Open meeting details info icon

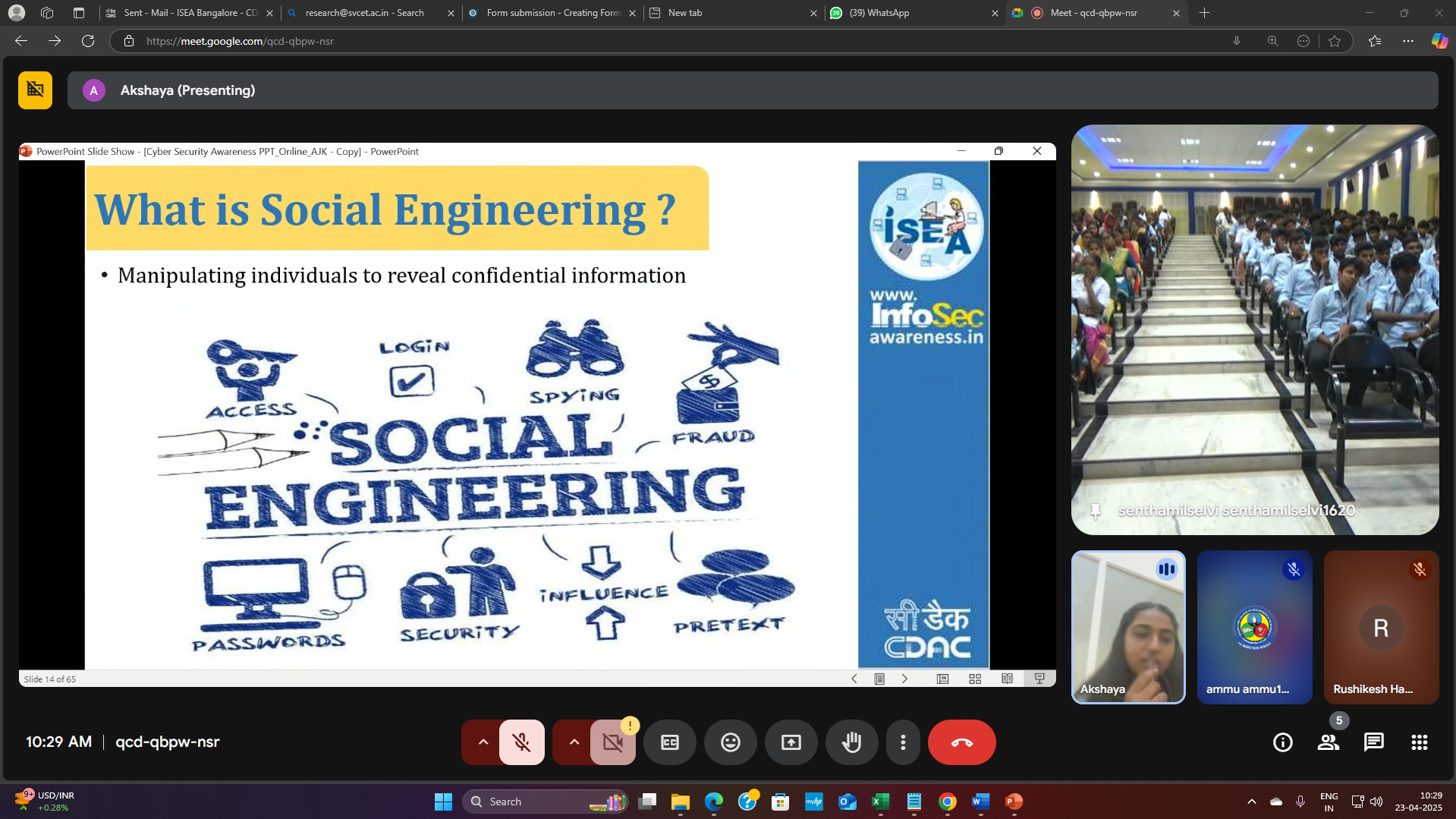coord(1282,742)
